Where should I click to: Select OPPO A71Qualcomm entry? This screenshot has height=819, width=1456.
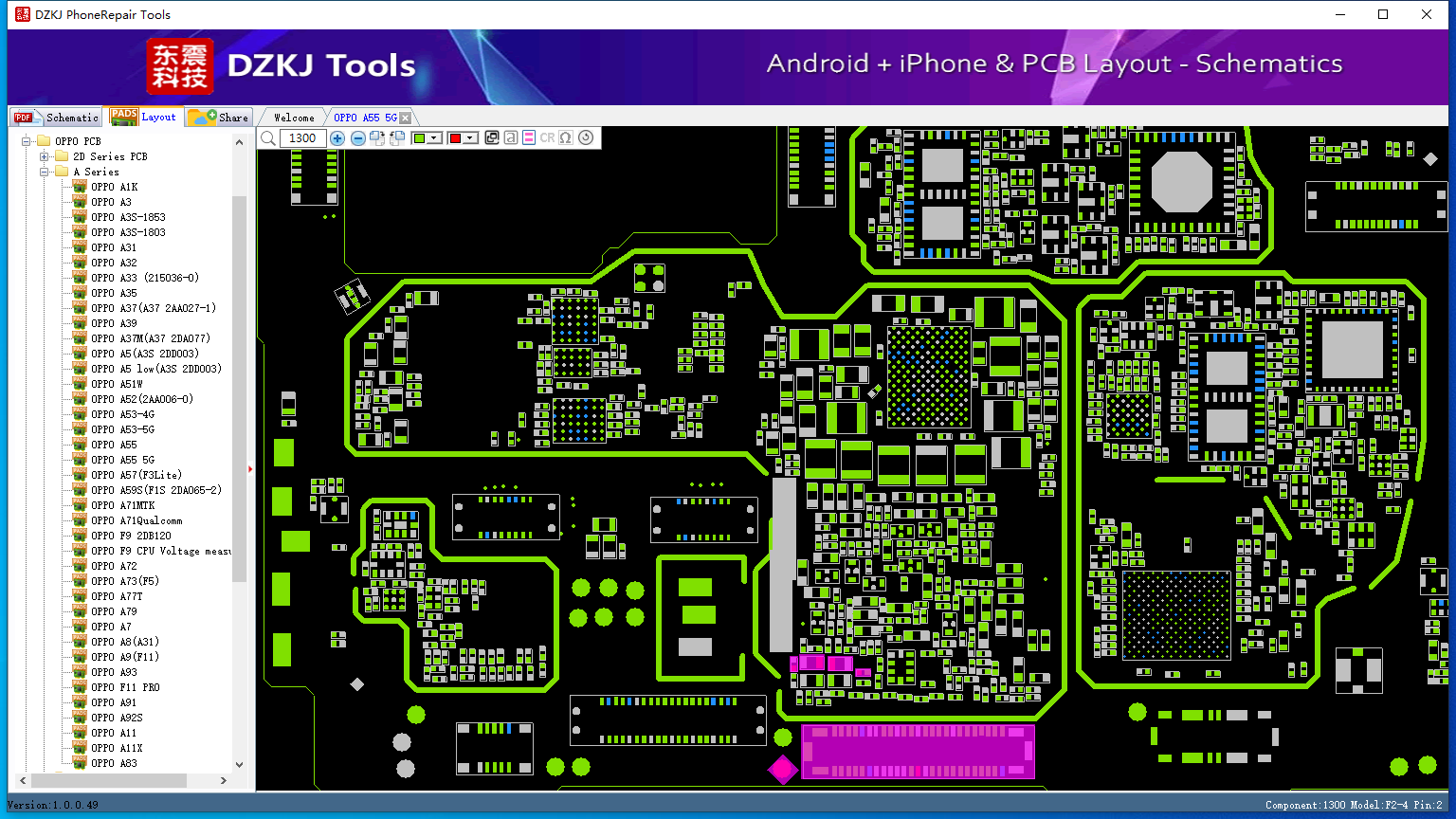pyautogui.click(x=136, y=520)
